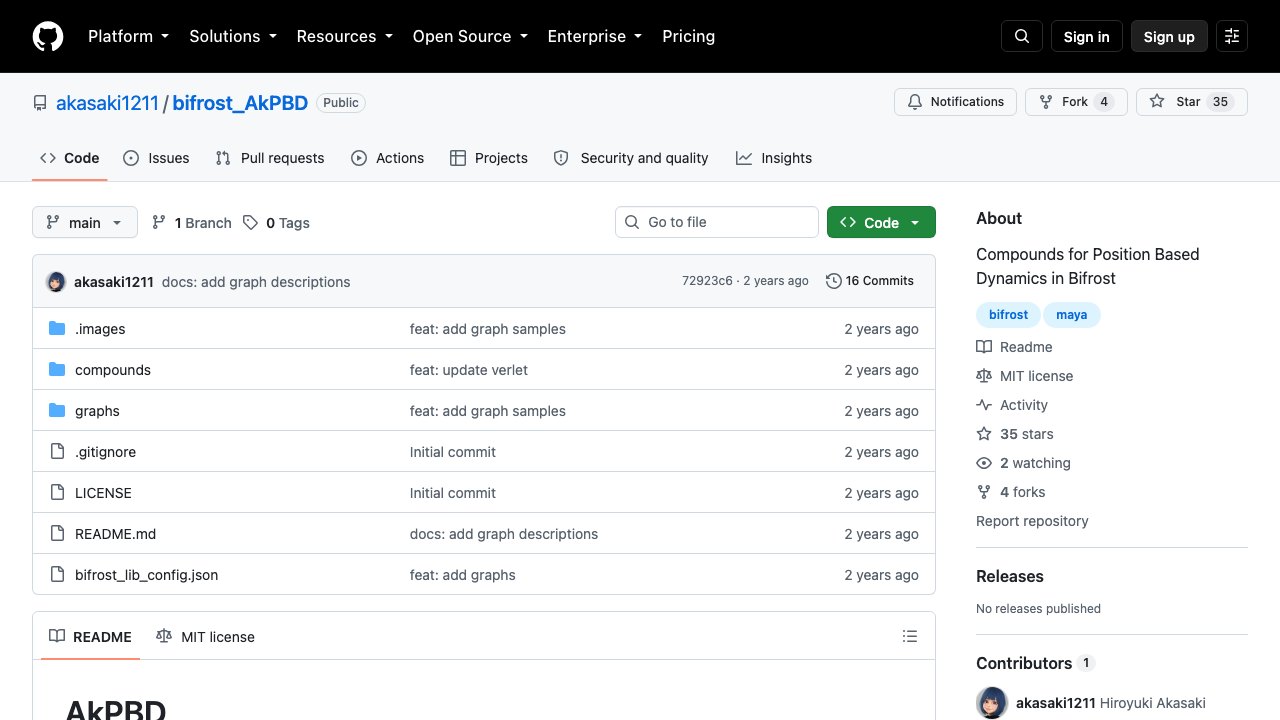
Task: Click the bifrost_lib_config.json file icon
Action: click(57, 575)
